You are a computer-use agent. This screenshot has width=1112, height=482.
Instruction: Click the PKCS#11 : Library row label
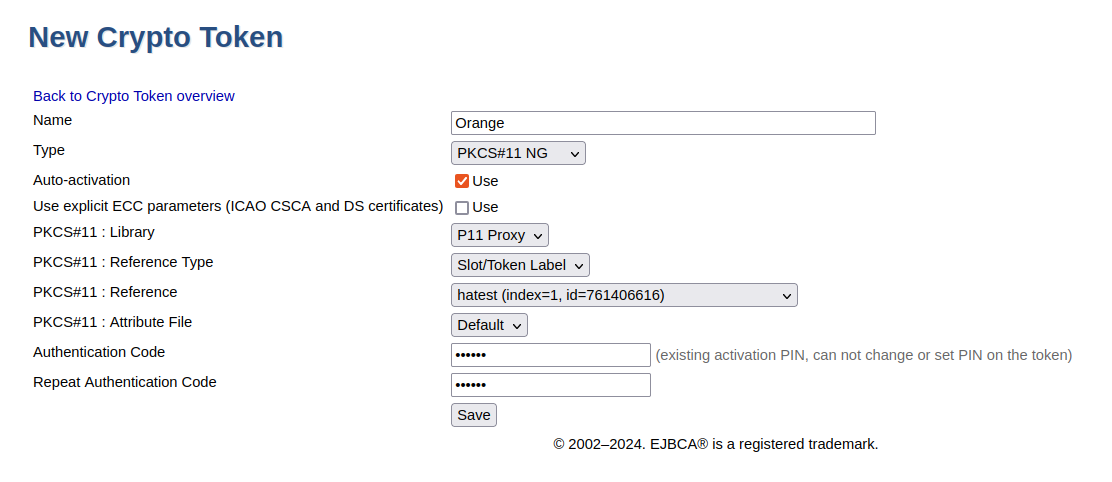tap(94, 232)
